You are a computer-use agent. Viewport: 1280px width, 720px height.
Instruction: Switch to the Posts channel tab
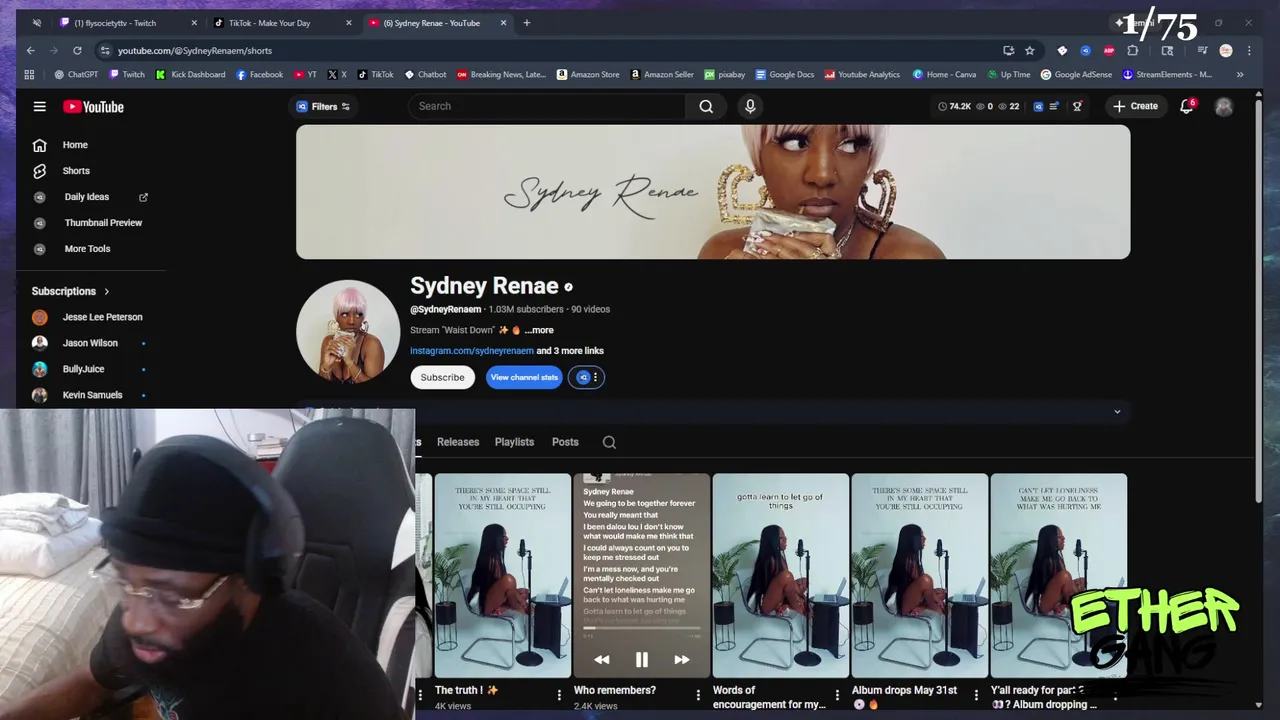[x=565, y=442]
